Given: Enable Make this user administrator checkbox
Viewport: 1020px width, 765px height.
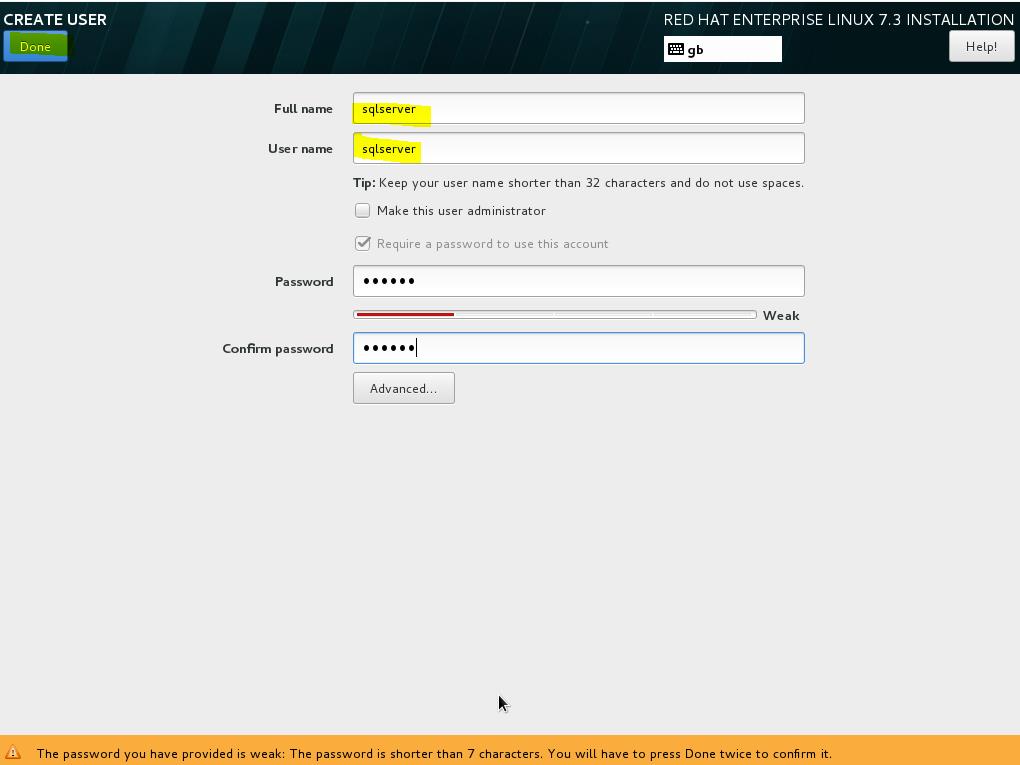Looking at the screenshot, I should pos(362,210).
